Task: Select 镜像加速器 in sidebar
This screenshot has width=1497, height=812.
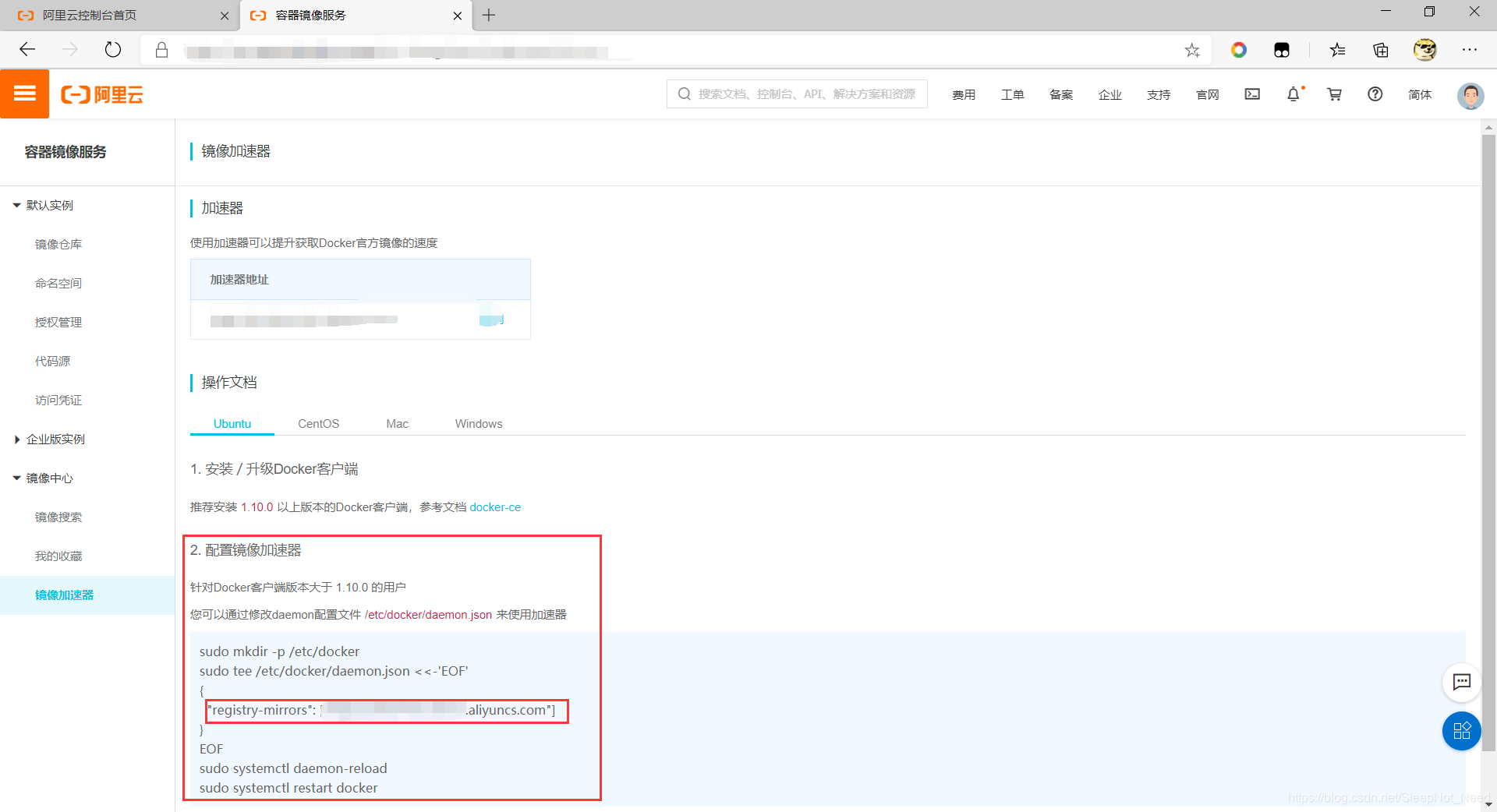Action: pos(87,595)
